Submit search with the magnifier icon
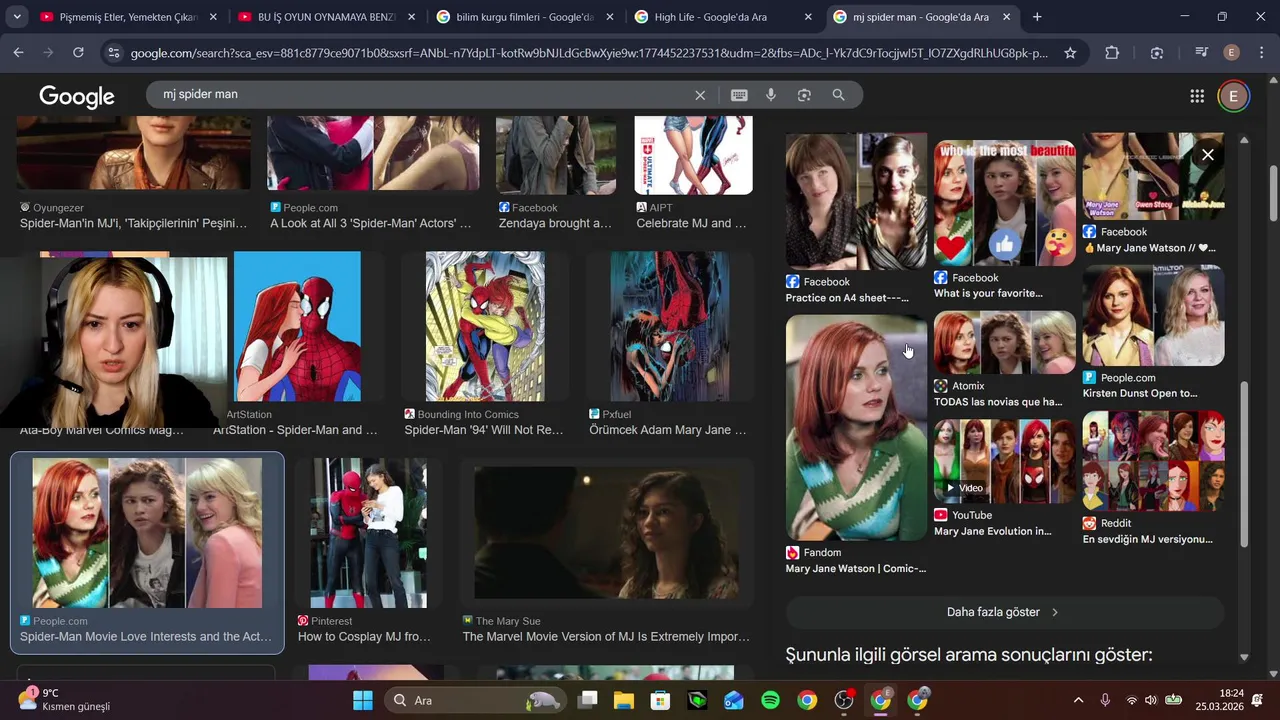Viewport: 1280px width, 720px height. coord(838,95)
